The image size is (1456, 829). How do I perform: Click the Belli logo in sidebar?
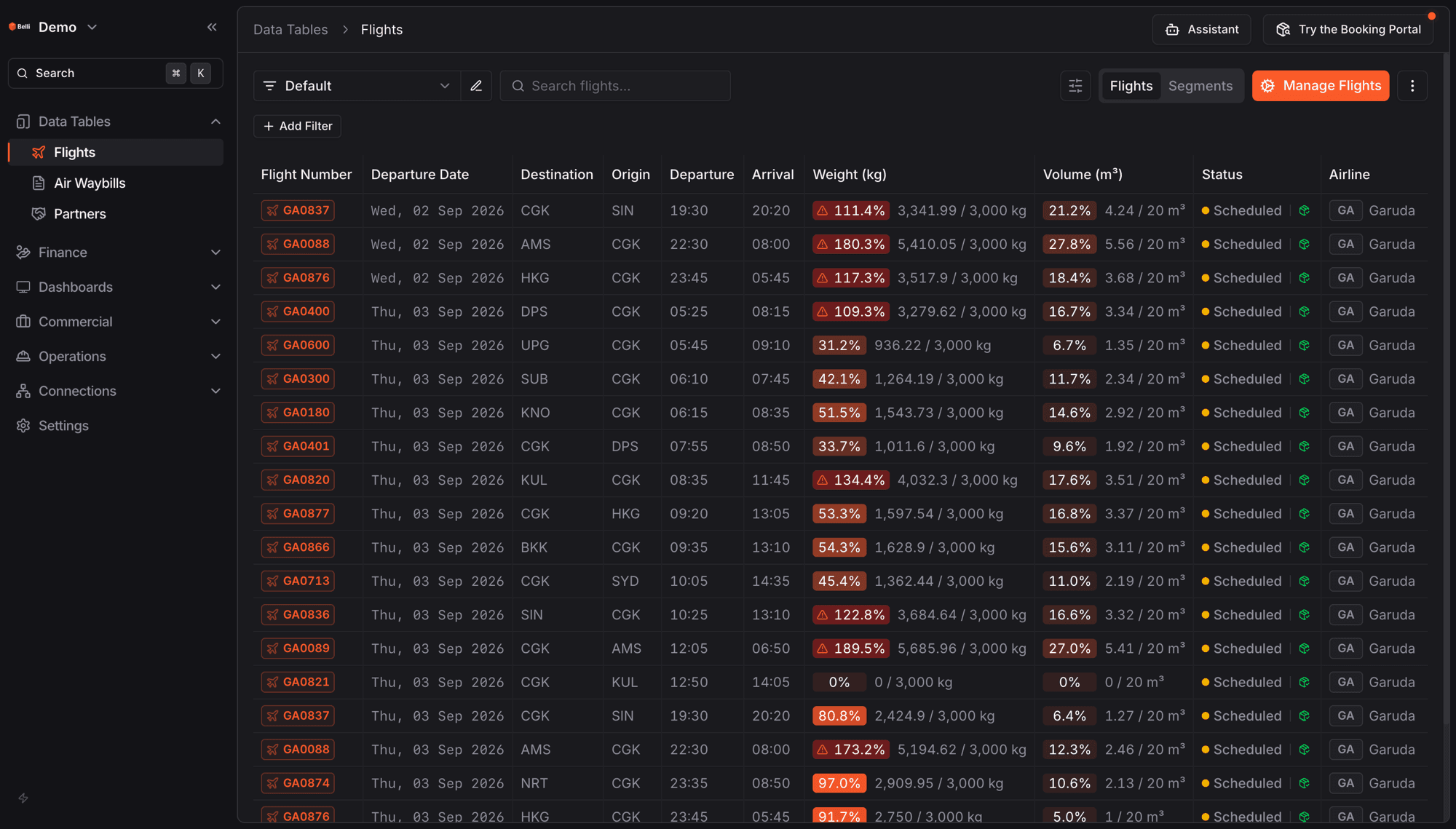click(x=20, y=27)
